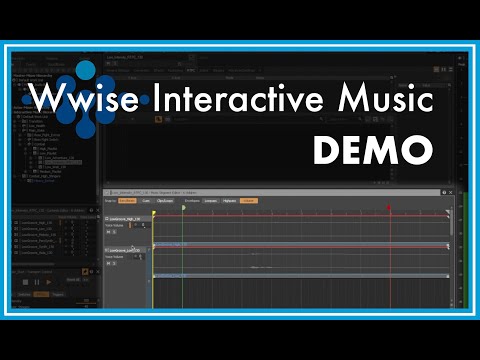Select the red exit cue marker
The width and height of the screenshot is (480, 360).
click(x=389, y=208)
